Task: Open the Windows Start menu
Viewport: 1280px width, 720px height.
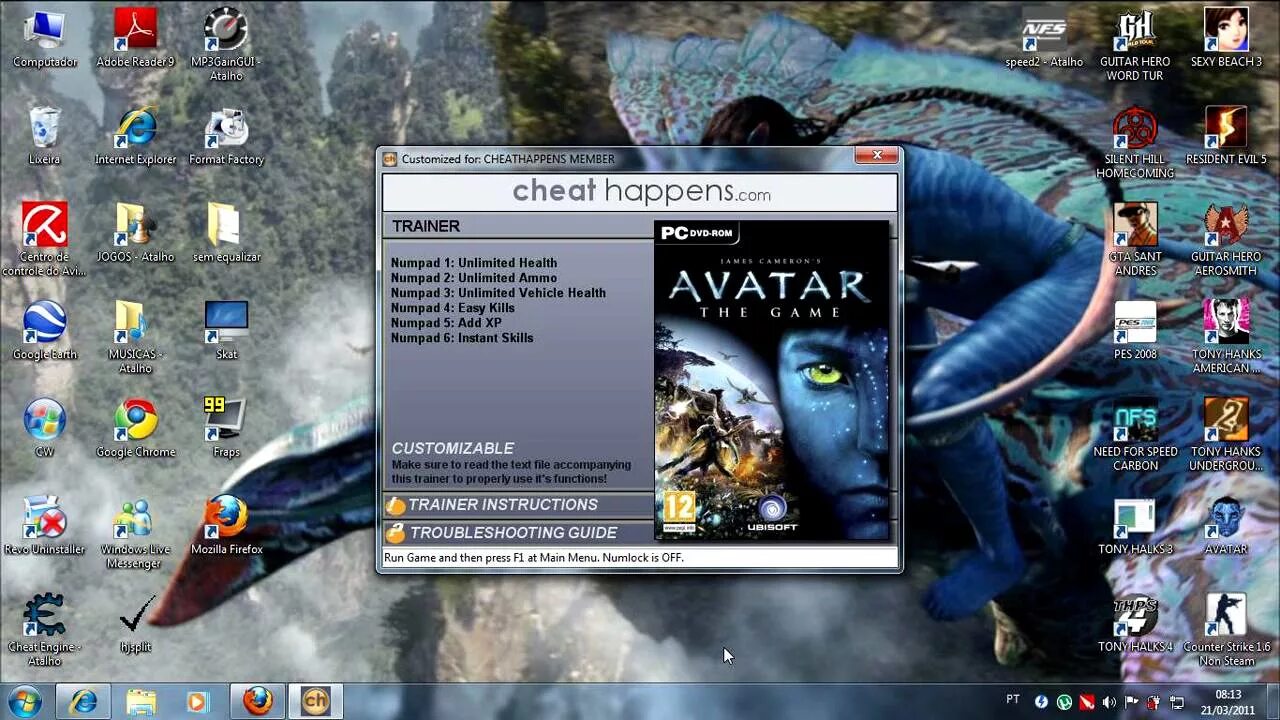Action: [24, 701]
